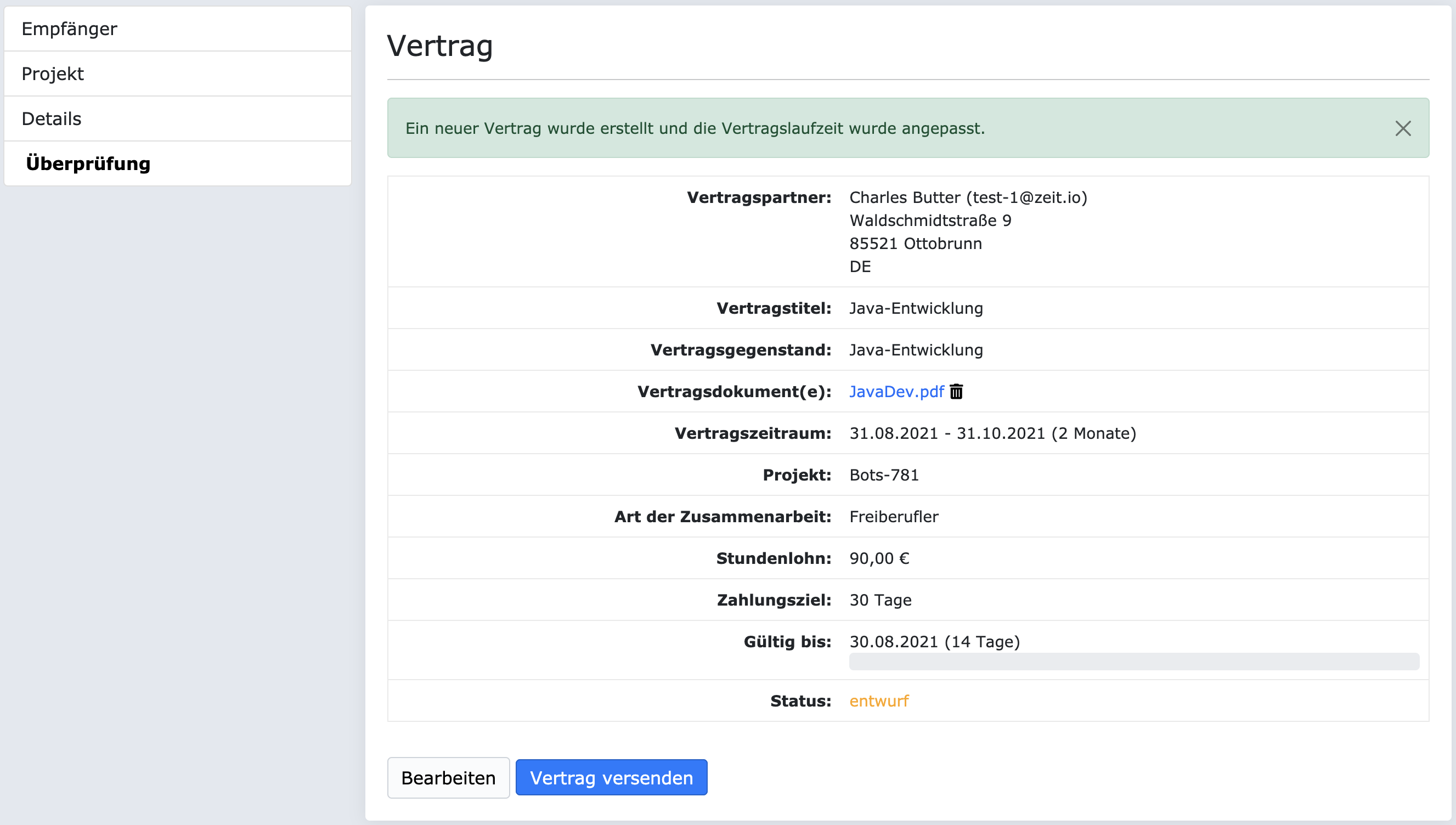Select the Überprüfung step

pos(88,163)
